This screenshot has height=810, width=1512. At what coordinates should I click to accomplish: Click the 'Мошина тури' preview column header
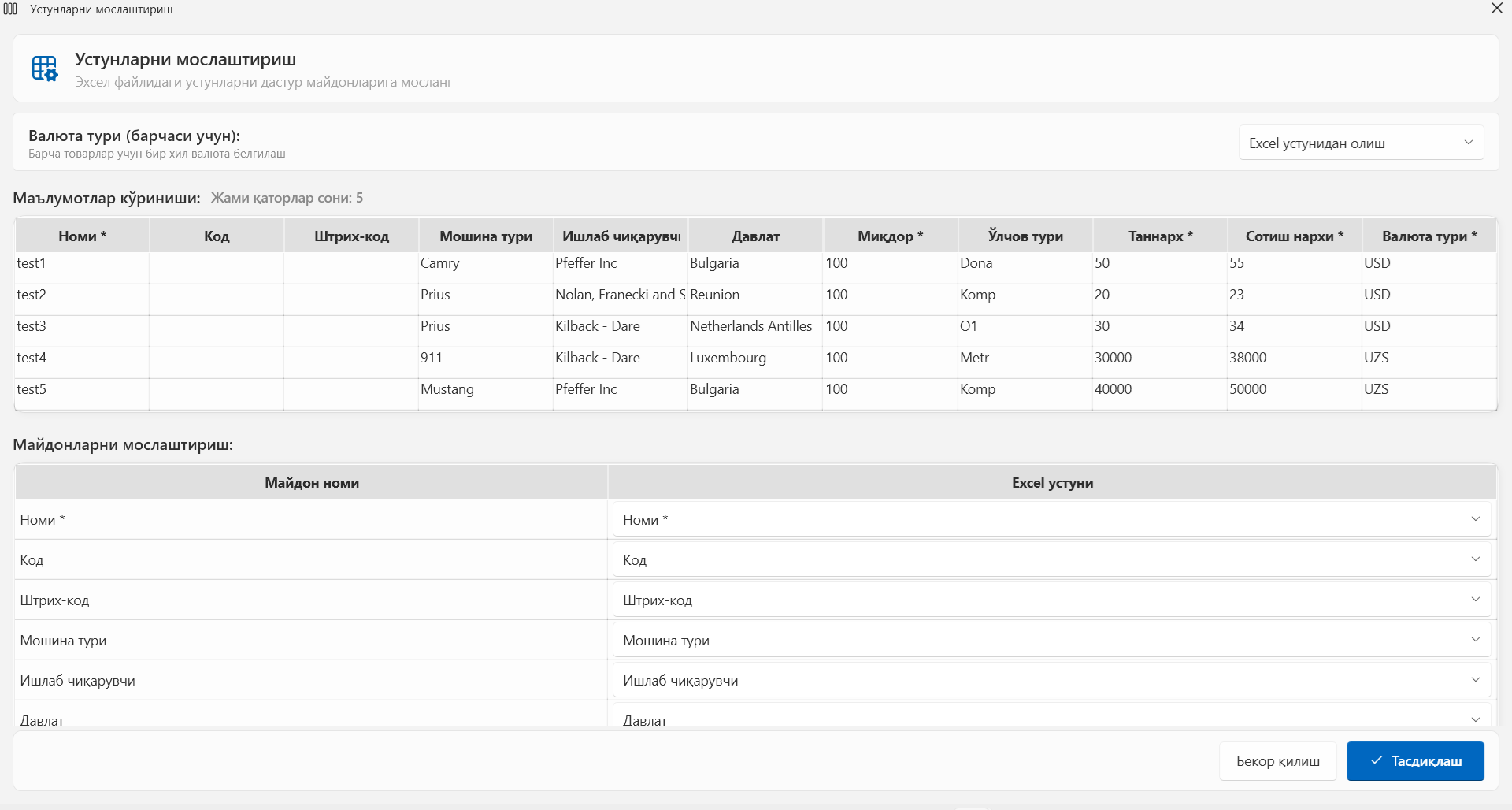(x=486, y=236)
